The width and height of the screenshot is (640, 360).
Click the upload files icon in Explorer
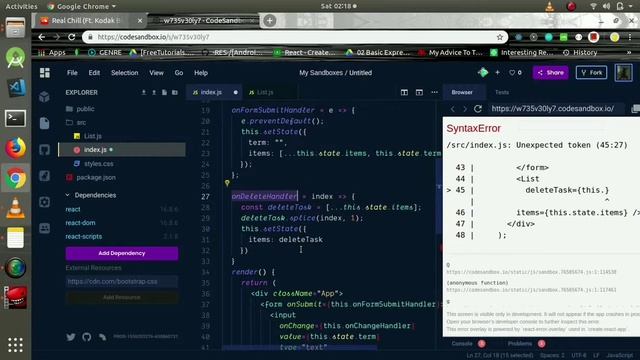tap(154, 93)
